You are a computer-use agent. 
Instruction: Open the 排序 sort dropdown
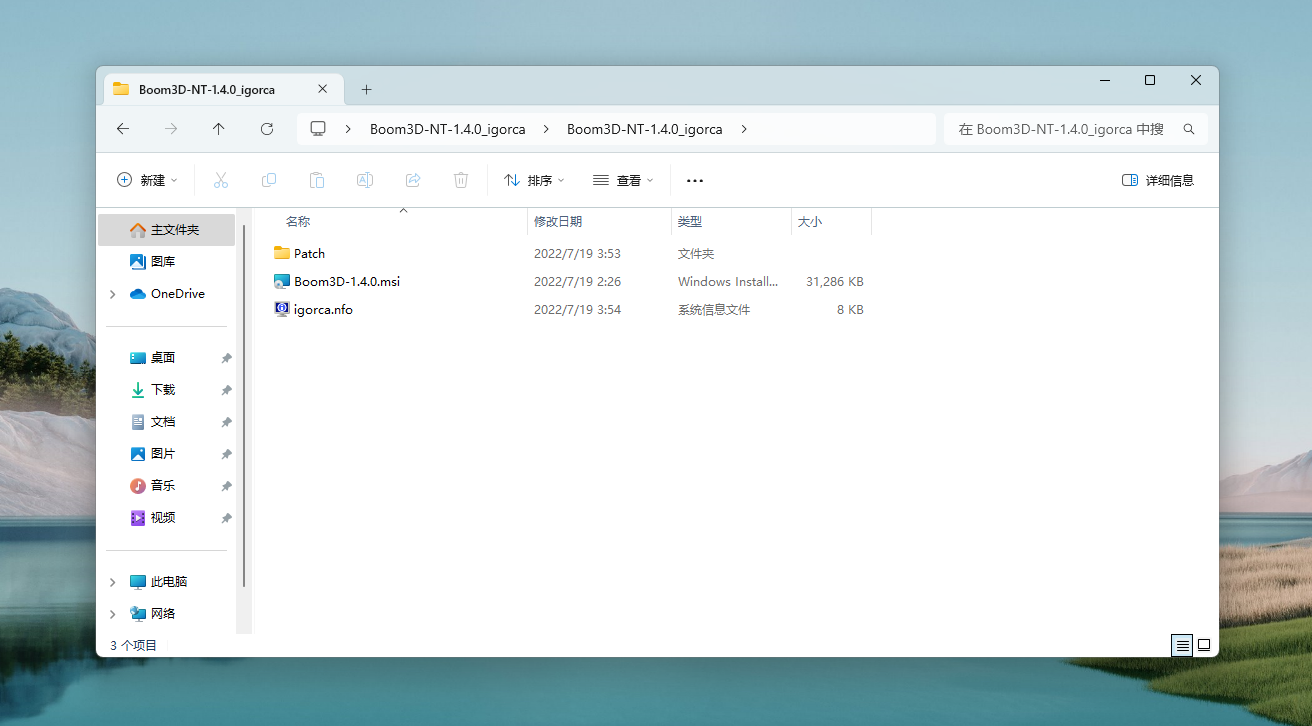pyautogui.click(x=534, y=180)
